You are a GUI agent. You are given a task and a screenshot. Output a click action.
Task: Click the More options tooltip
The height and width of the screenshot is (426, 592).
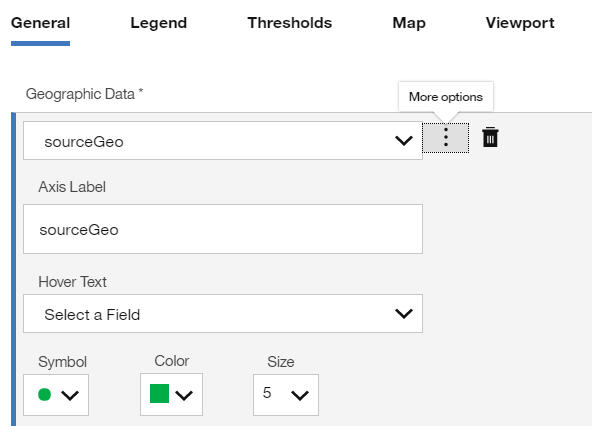[446, 97]
